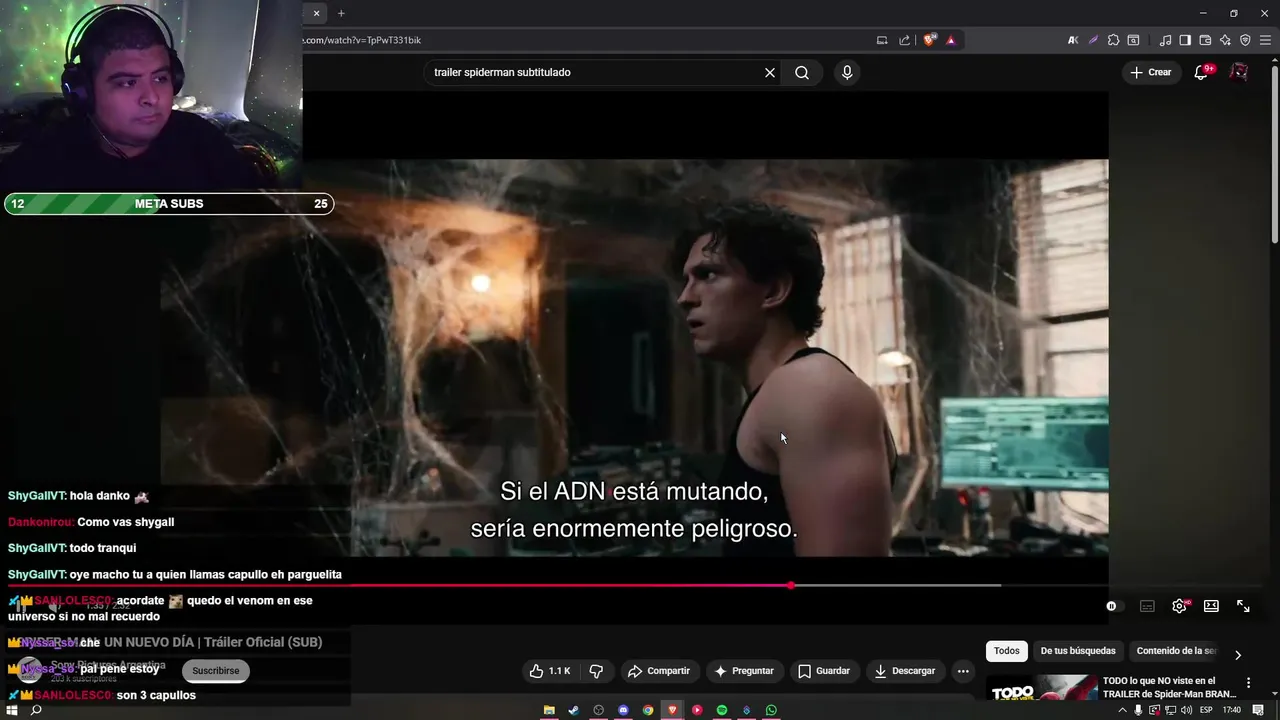Select the Todos filter chip
Screen dimensions: 1280x720
click(x=1007, y=651)
